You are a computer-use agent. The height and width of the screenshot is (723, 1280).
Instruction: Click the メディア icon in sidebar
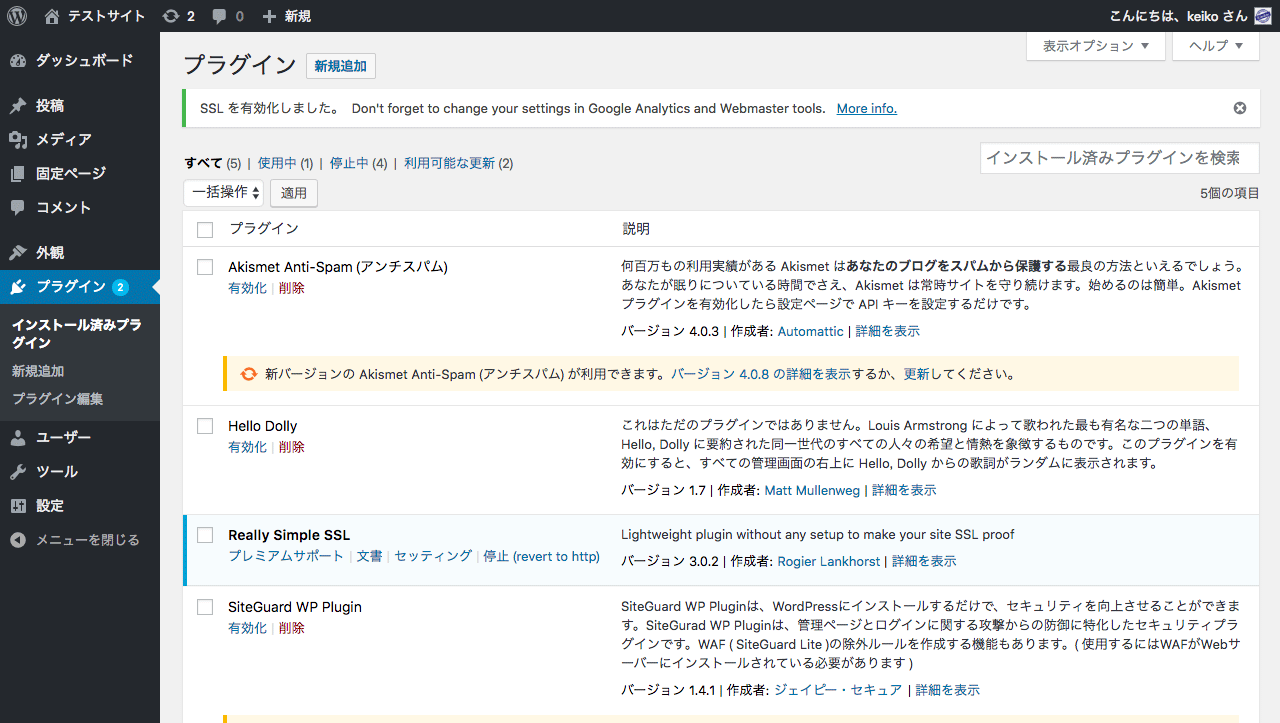coord(18,139)
